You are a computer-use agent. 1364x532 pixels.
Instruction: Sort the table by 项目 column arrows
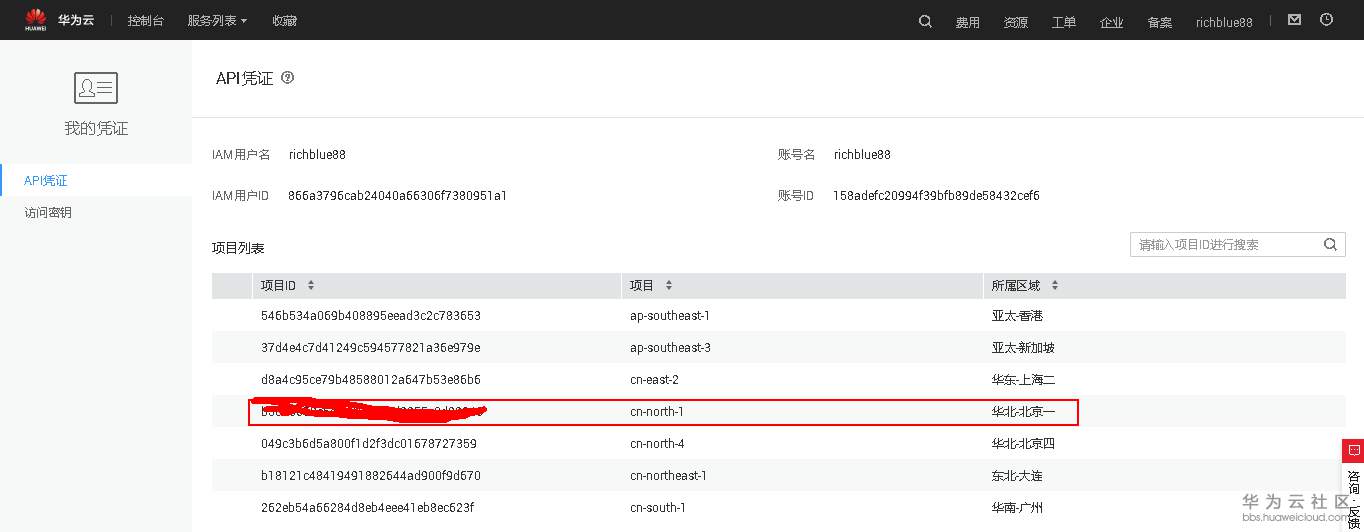(669, 286)
